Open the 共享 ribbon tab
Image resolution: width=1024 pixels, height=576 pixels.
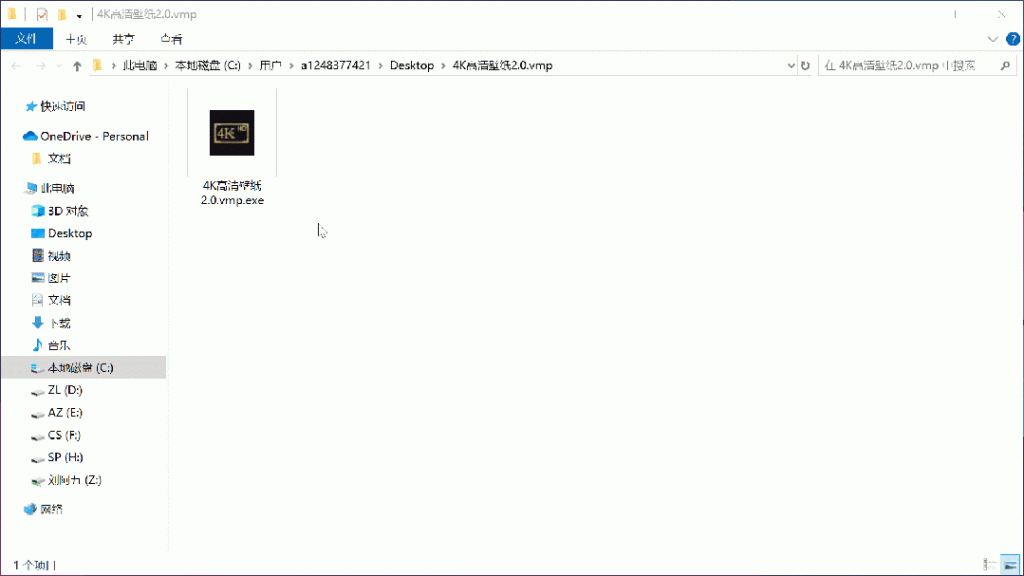coord(123,39)
